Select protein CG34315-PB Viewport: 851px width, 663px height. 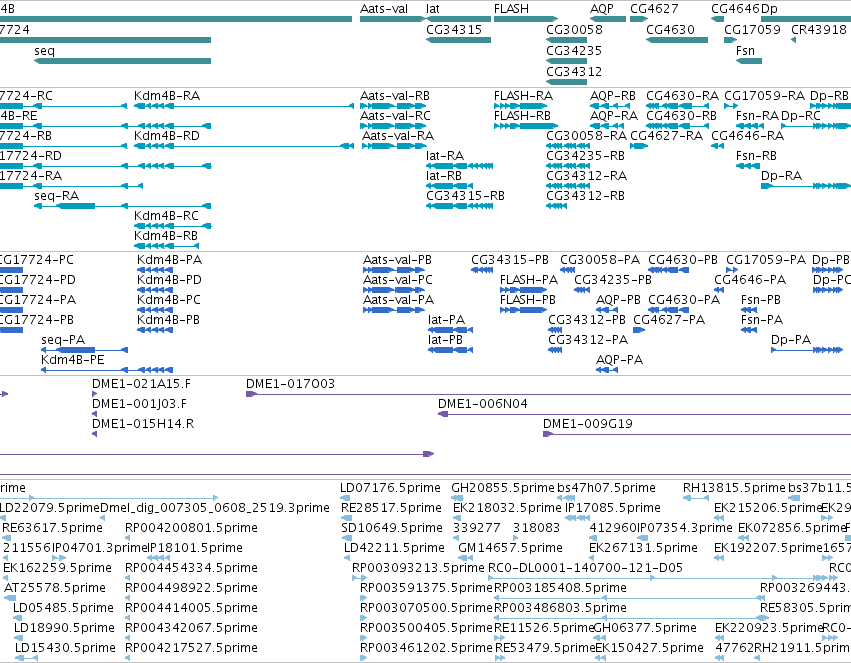pyautogui.click(x=482, y=270)
